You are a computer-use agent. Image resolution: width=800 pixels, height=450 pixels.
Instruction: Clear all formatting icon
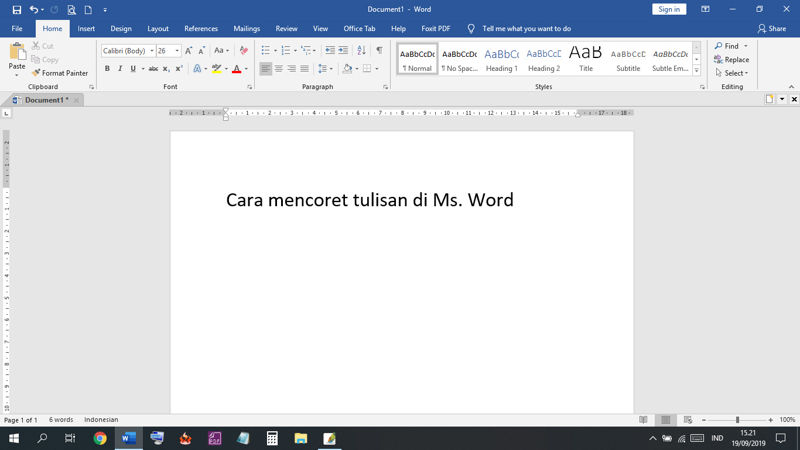point(244,51)
